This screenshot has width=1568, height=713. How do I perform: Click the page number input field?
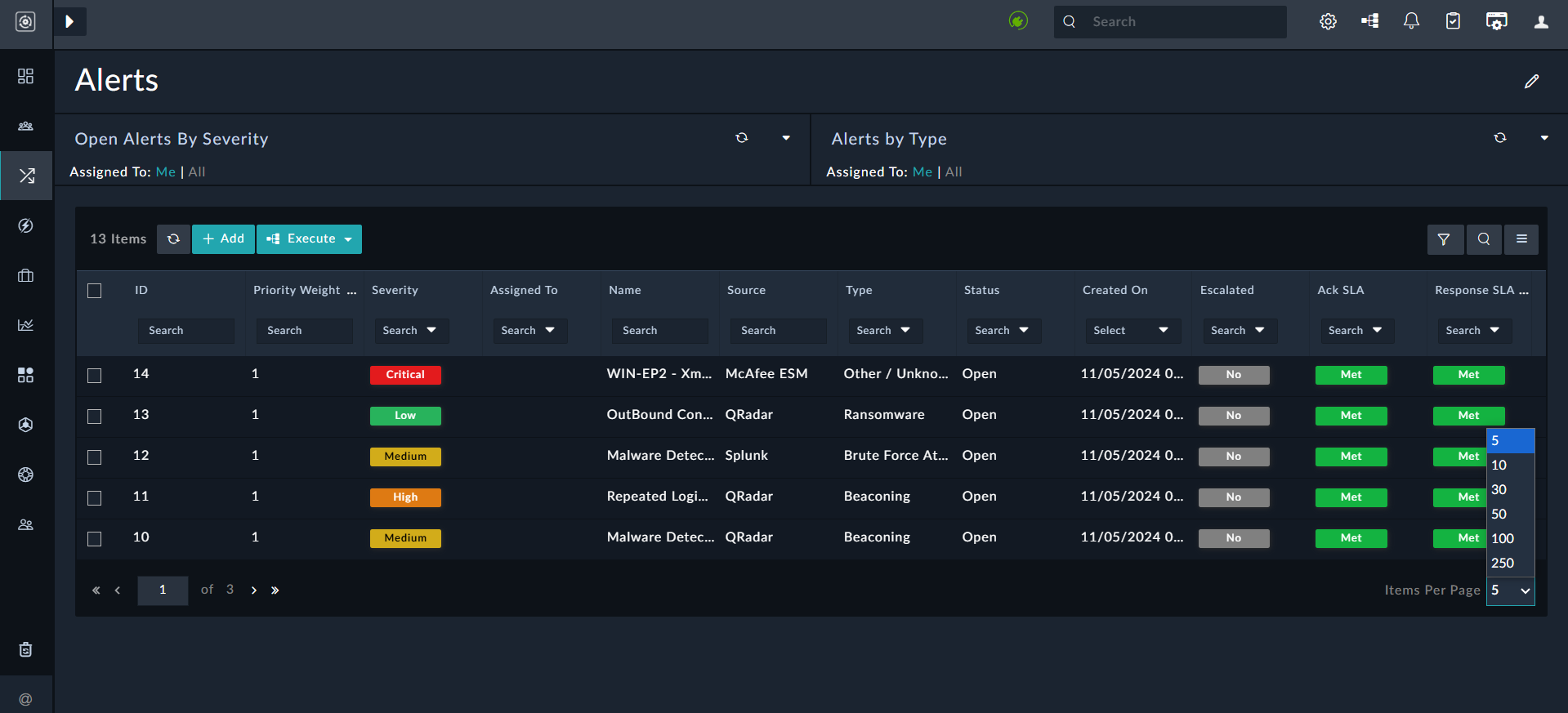(163, 590)
